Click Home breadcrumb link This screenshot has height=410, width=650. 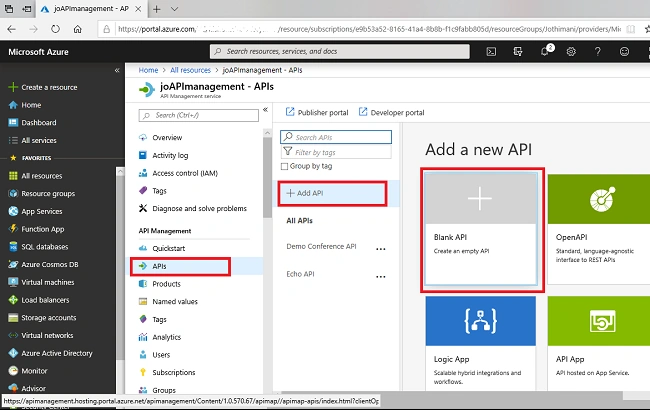(148, 70)
